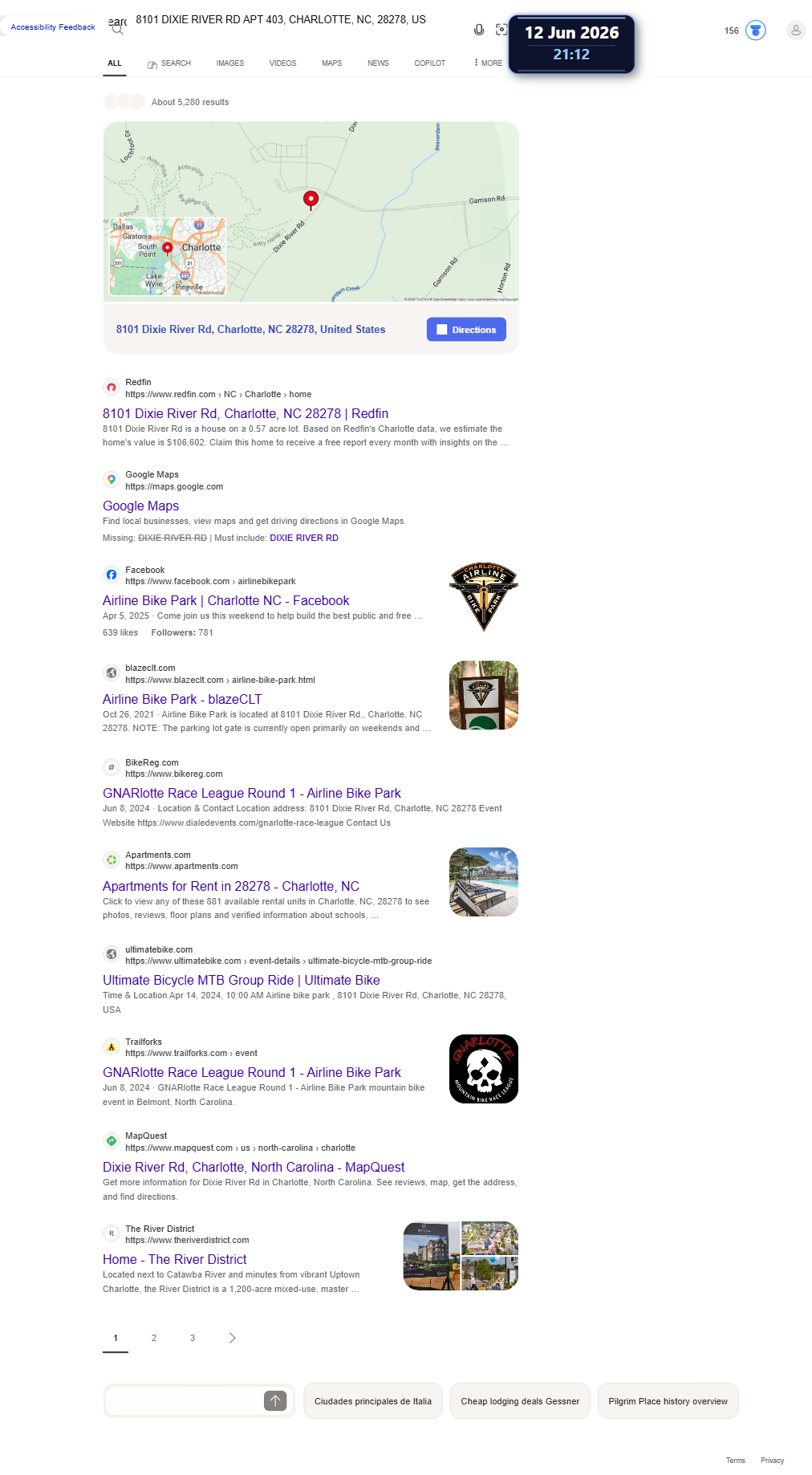
Task: Go to results page 3
Action: tap(193, 1338)
